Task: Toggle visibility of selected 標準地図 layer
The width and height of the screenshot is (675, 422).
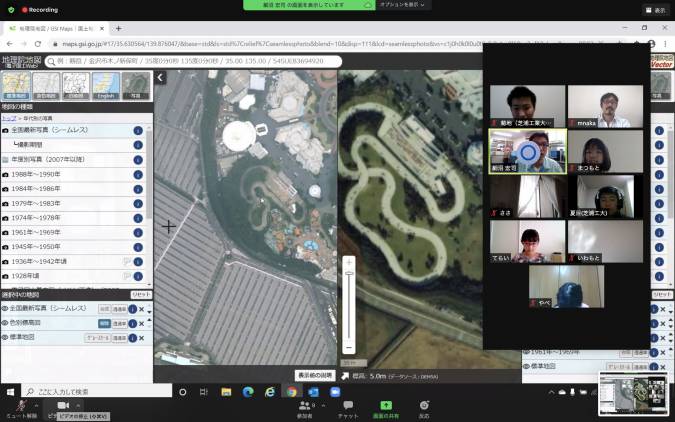Action: [5, 337]
